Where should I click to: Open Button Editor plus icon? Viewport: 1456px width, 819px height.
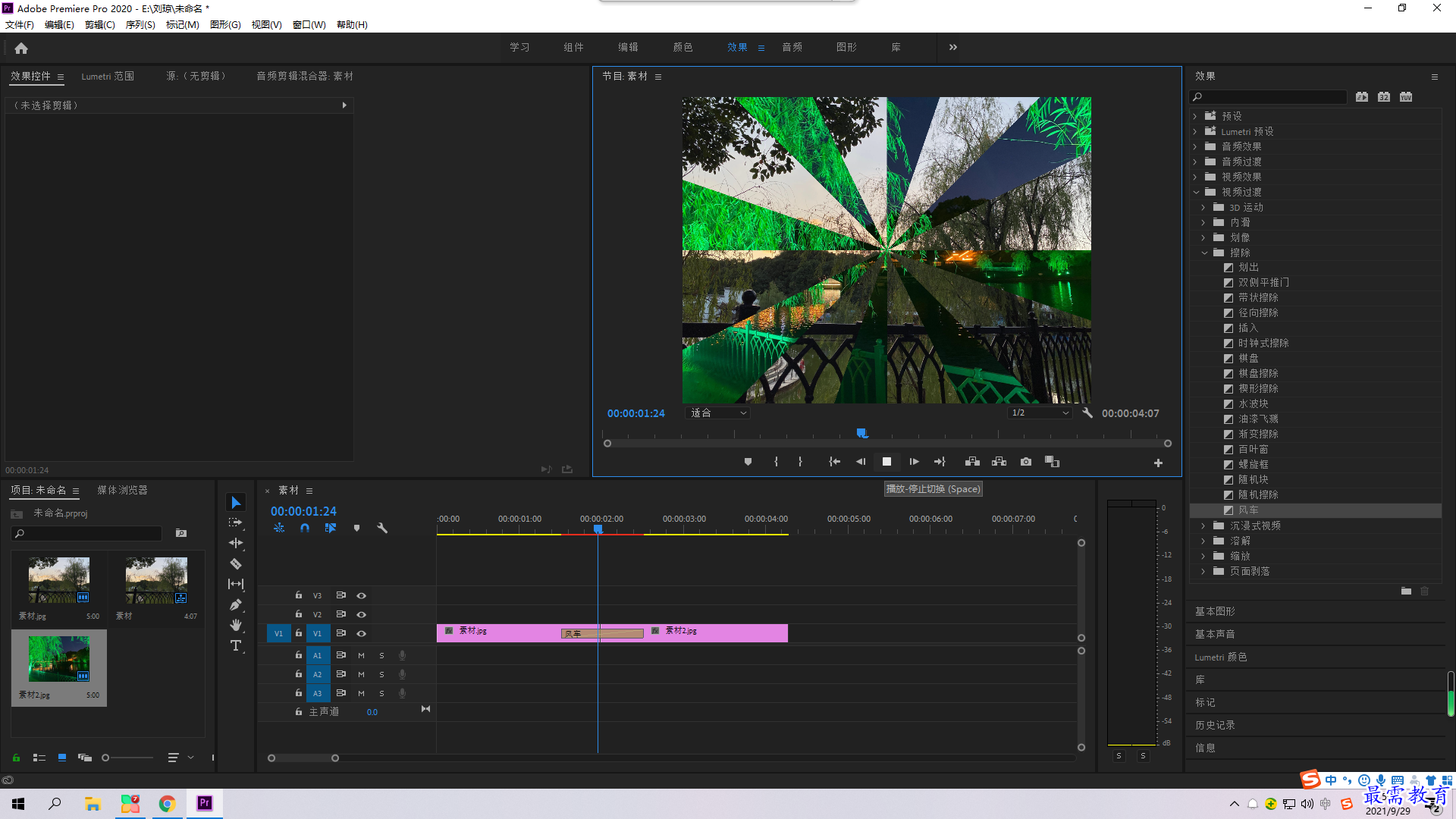[1158, 463]
